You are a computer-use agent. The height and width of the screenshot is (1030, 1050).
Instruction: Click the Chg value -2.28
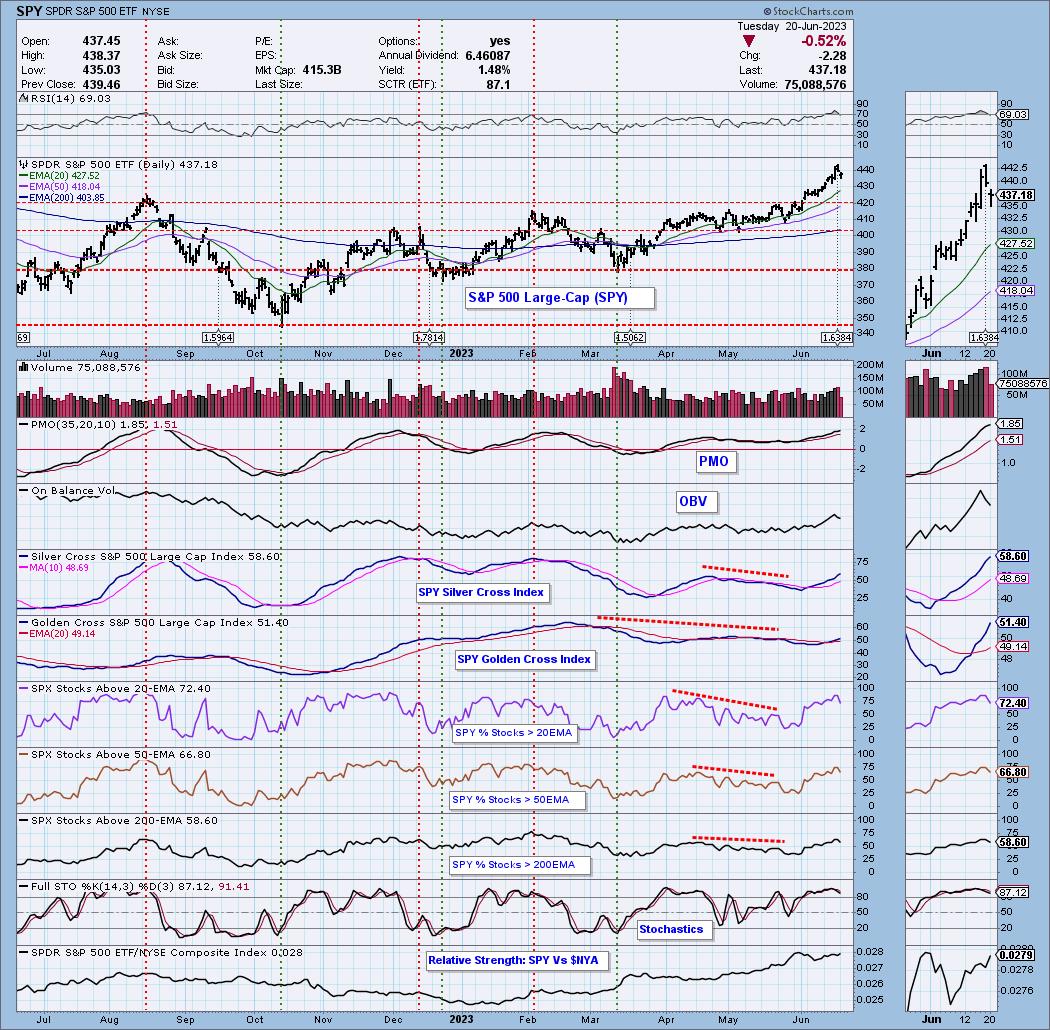tap(832, 56)
